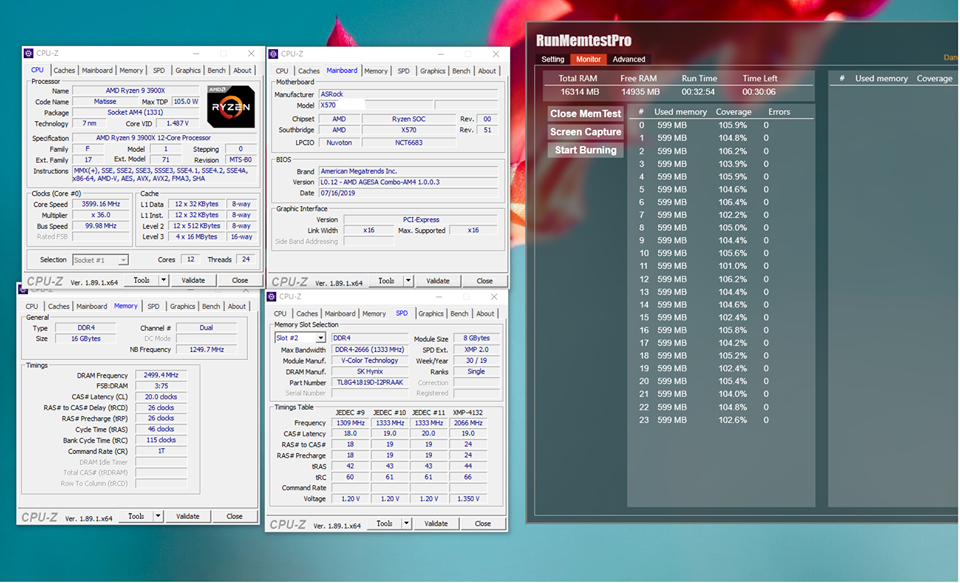Click row 23 coverage 102.6% in RunMemtestPro
Viewport: 960px width, 583px height.
tap(732, 420)
